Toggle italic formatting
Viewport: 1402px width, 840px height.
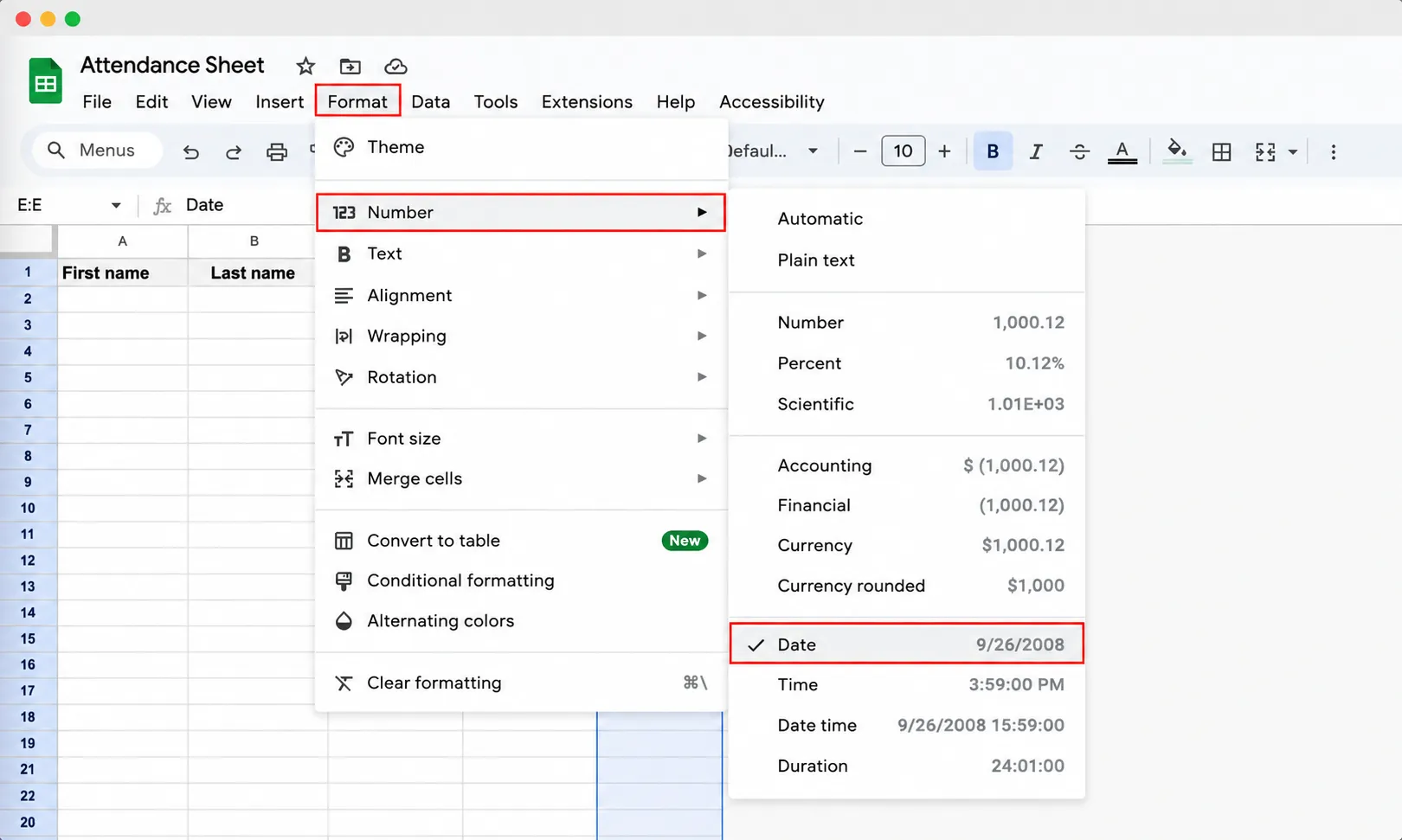[1035, 151]
